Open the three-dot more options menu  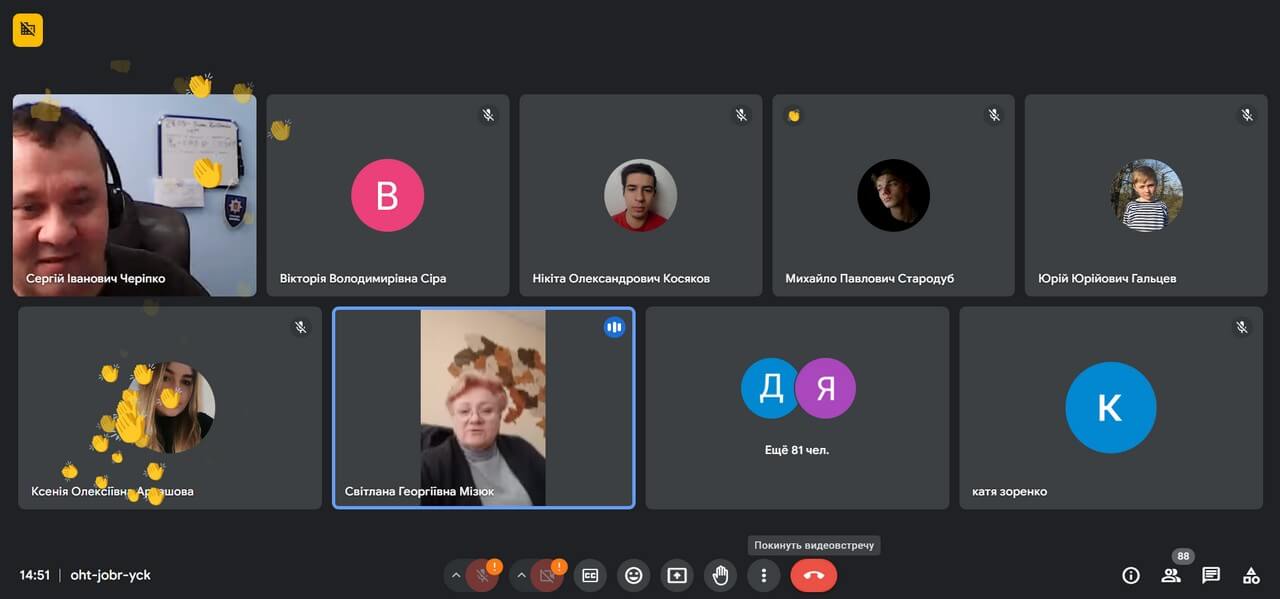[764, 575]
